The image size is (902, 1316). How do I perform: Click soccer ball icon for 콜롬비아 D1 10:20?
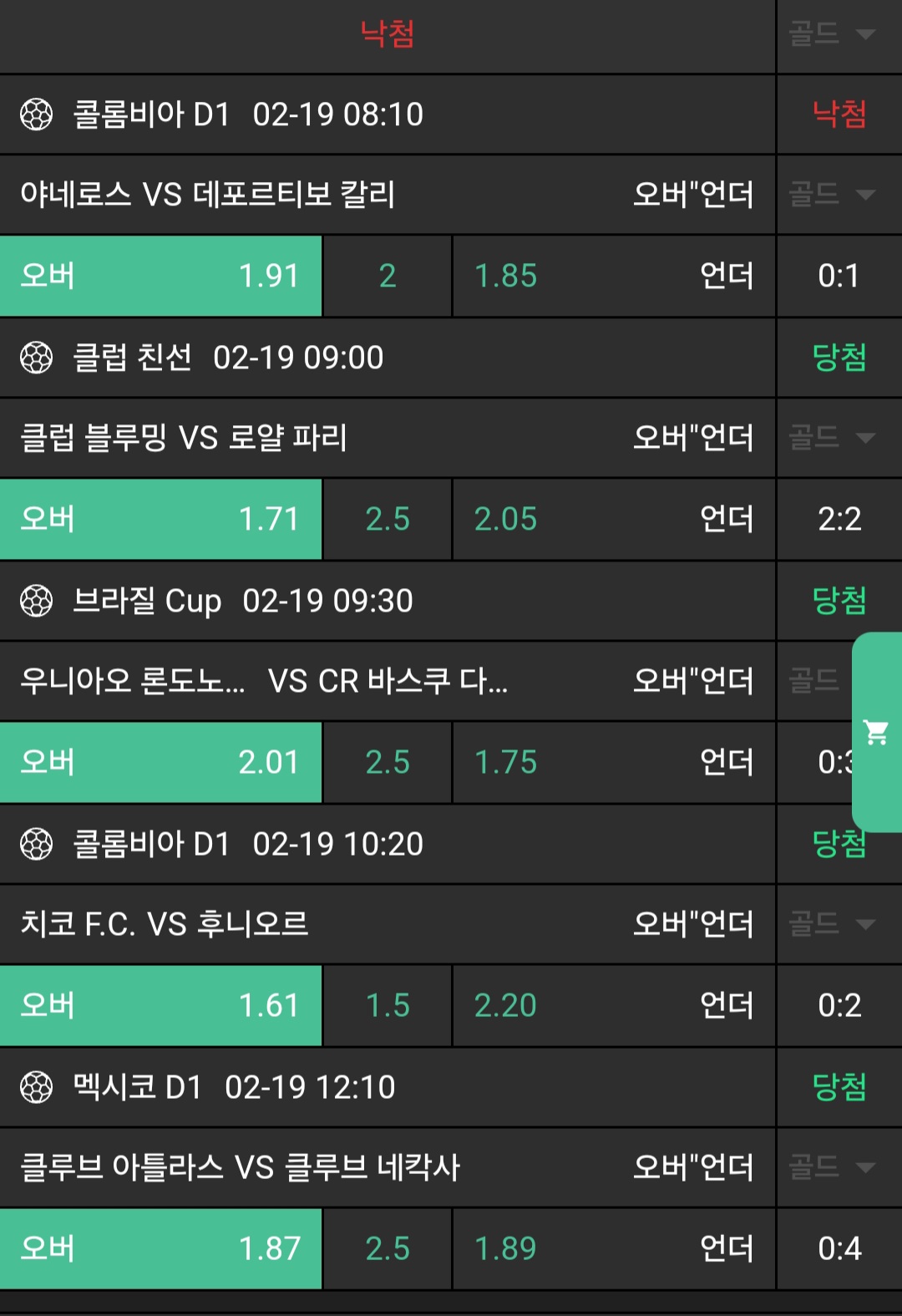click(x=36, y=844)
